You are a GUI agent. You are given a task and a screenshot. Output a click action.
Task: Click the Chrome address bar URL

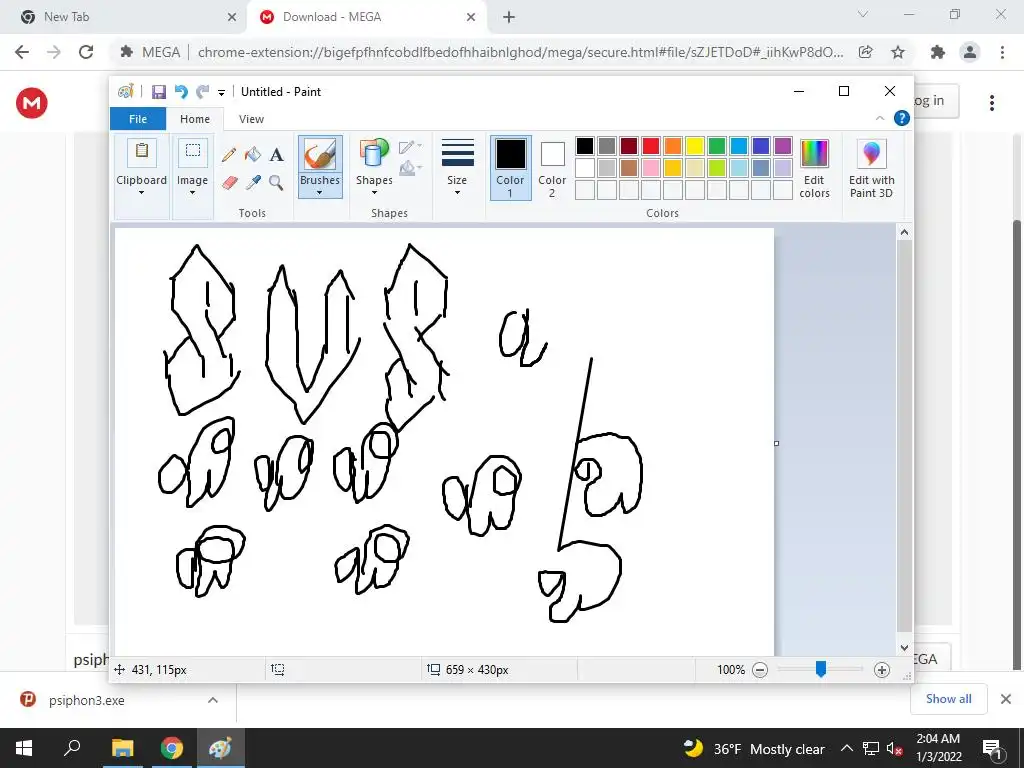coord(520,52)
